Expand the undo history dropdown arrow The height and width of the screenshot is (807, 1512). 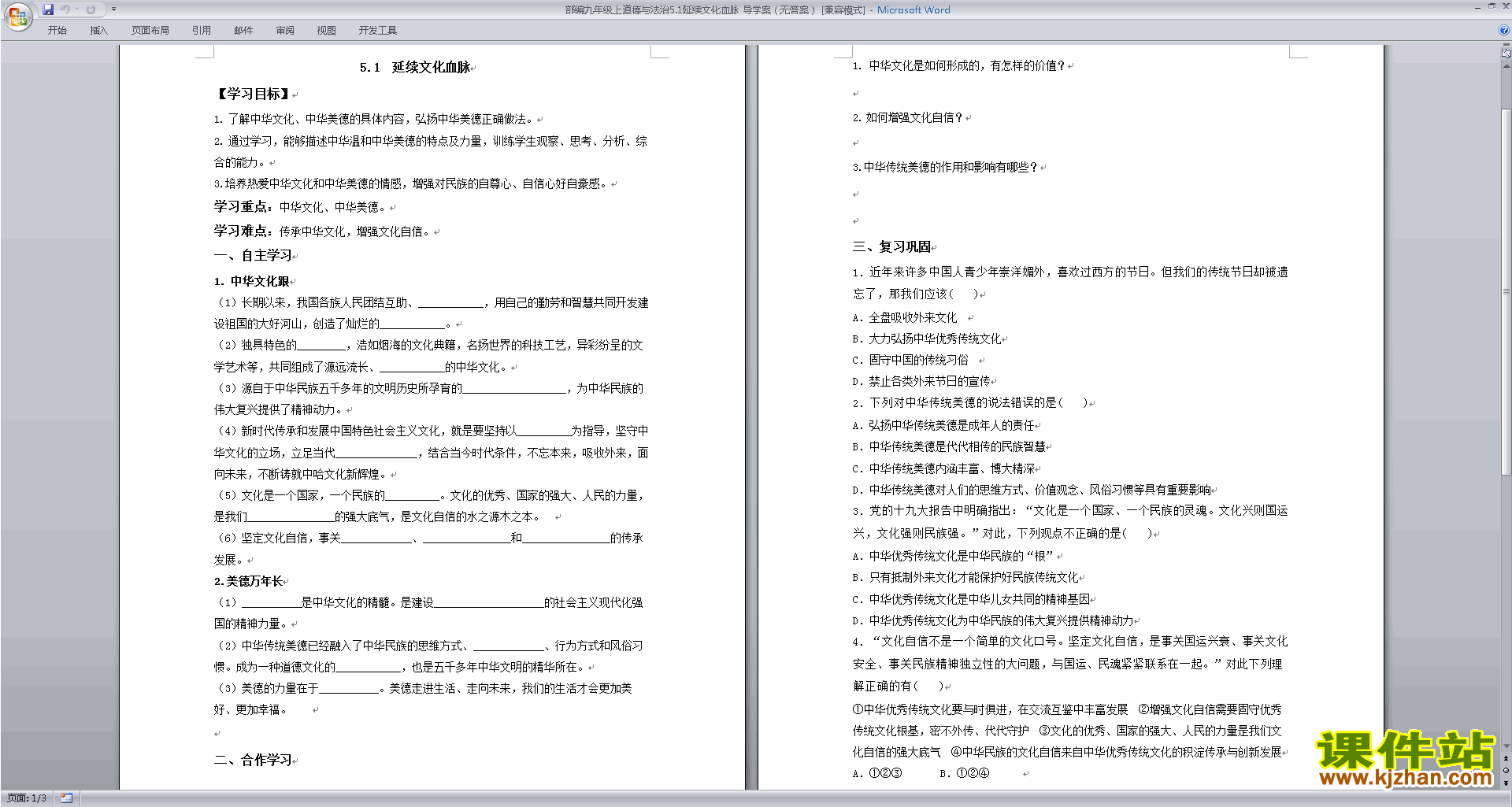(76, 9)
